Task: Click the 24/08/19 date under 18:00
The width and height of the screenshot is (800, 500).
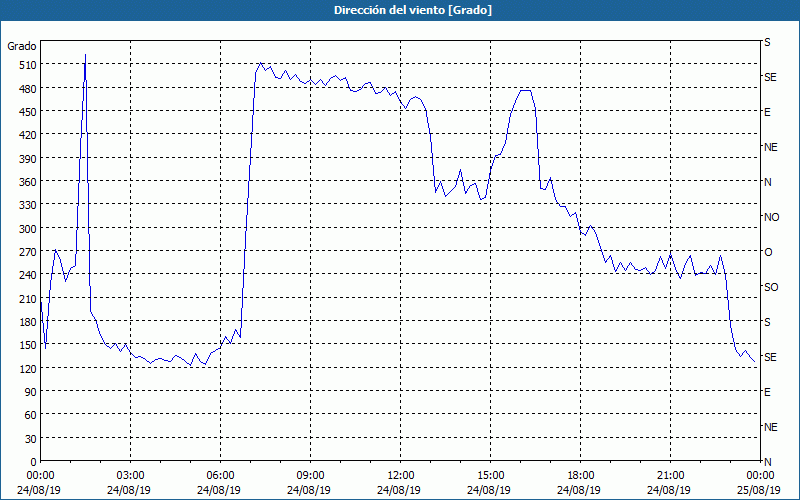Action: click(x=579, y=490)
